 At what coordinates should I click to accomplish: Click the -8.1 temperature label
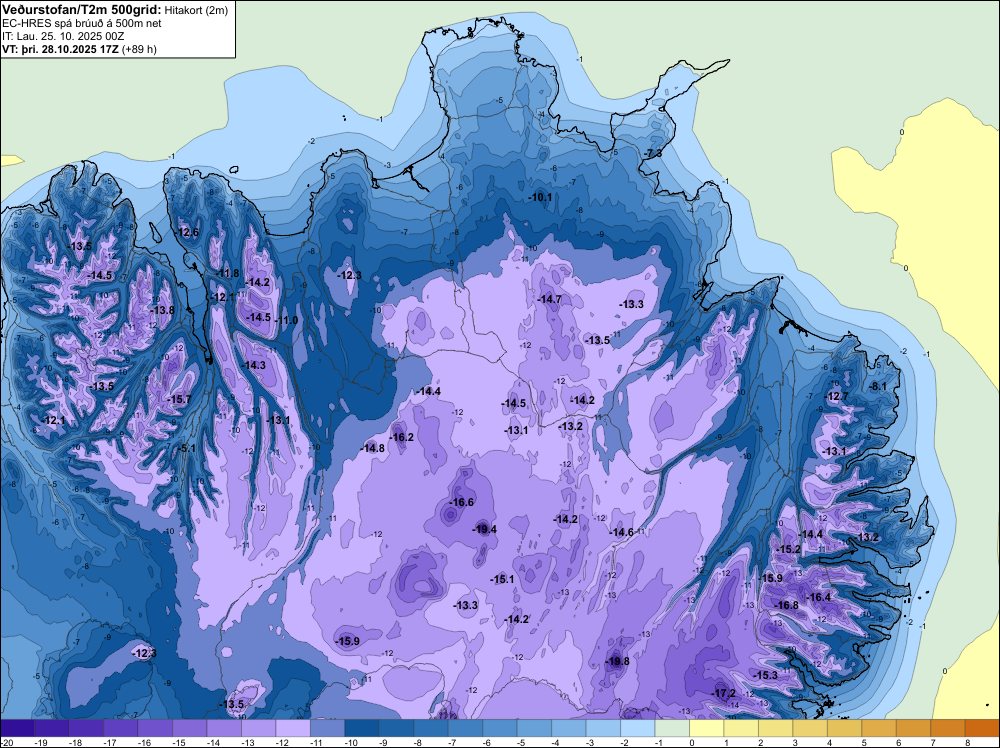(x=878, y=386)
